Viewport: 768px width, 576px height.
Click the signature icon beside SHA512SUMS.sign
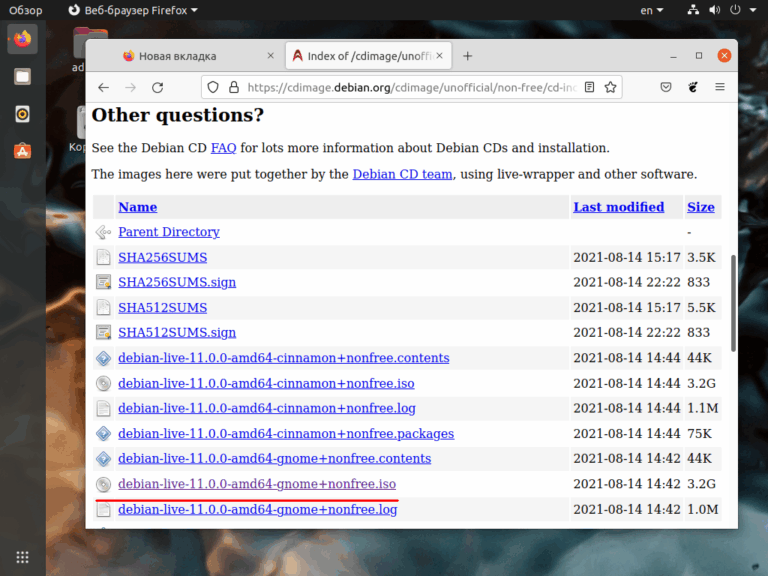pos(103,333)
